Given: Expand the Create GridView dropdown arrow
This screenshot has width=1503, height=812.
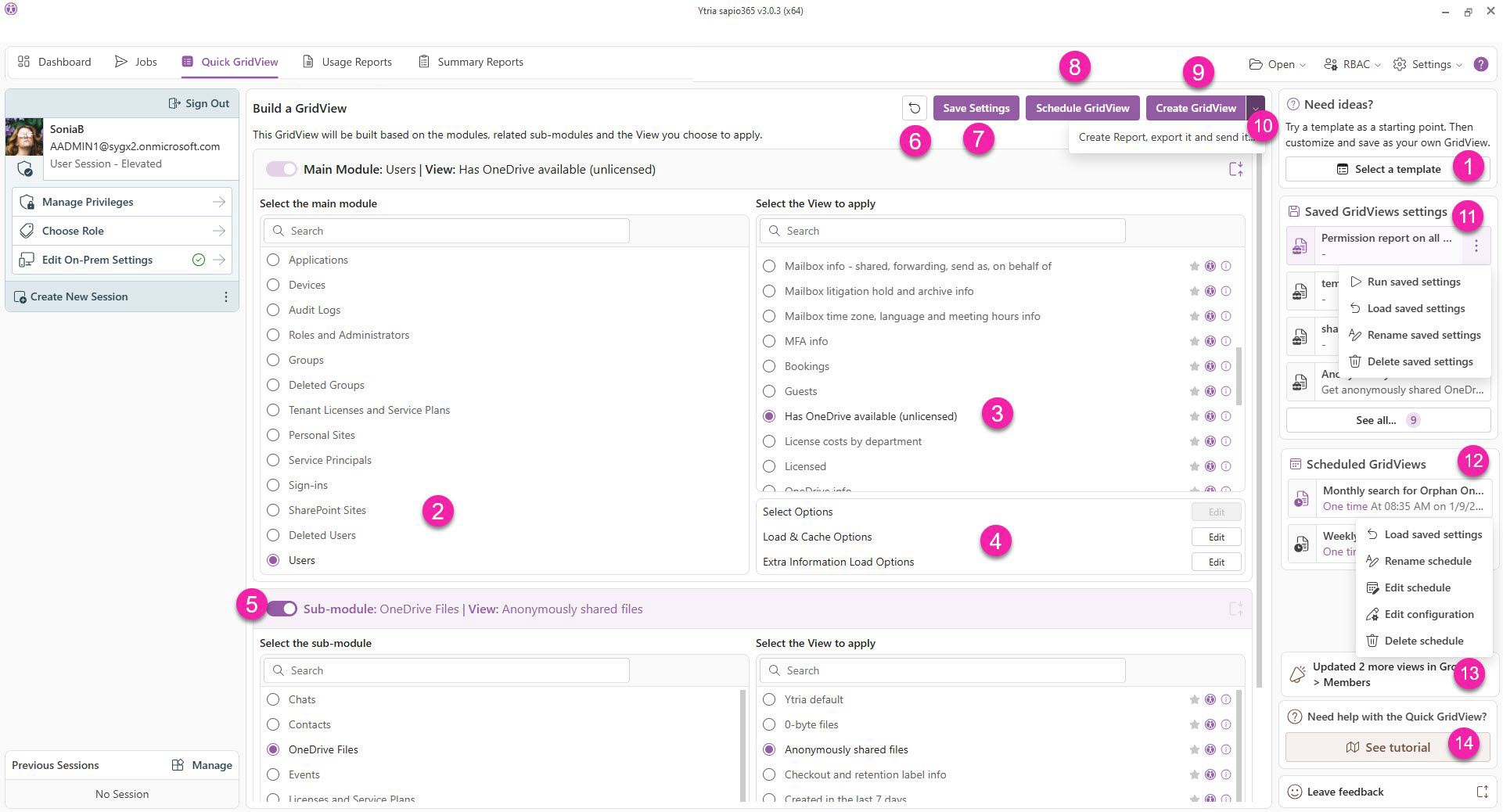Looking at the screenshot, I should [x=1255, y=108].
